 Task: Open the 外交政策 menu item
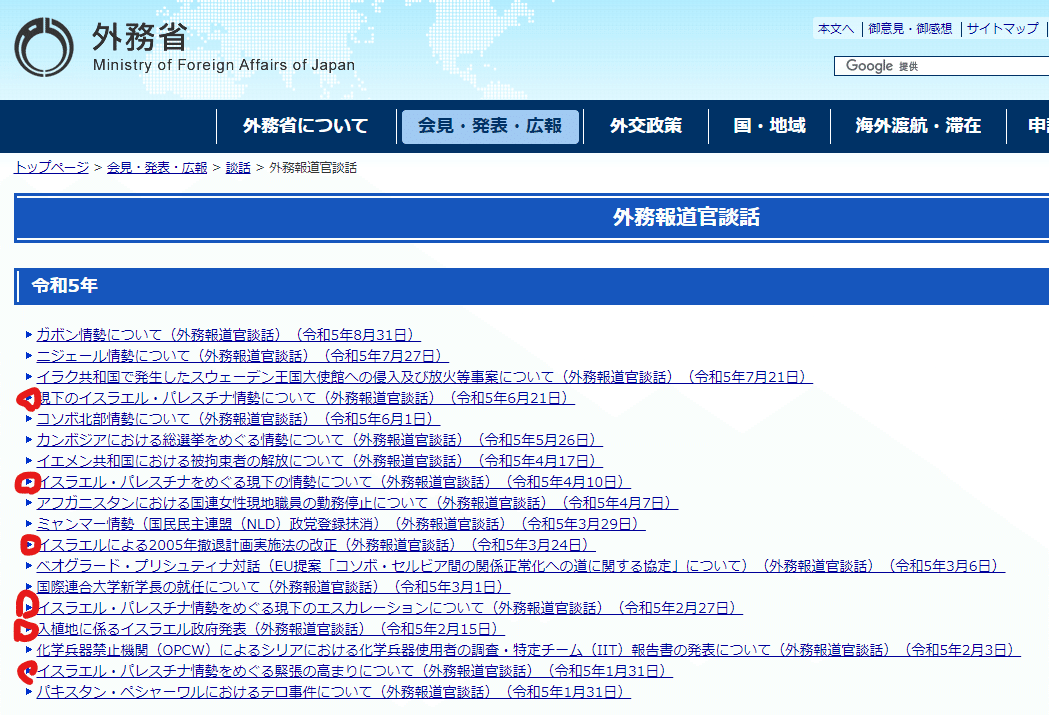[646, 126]
